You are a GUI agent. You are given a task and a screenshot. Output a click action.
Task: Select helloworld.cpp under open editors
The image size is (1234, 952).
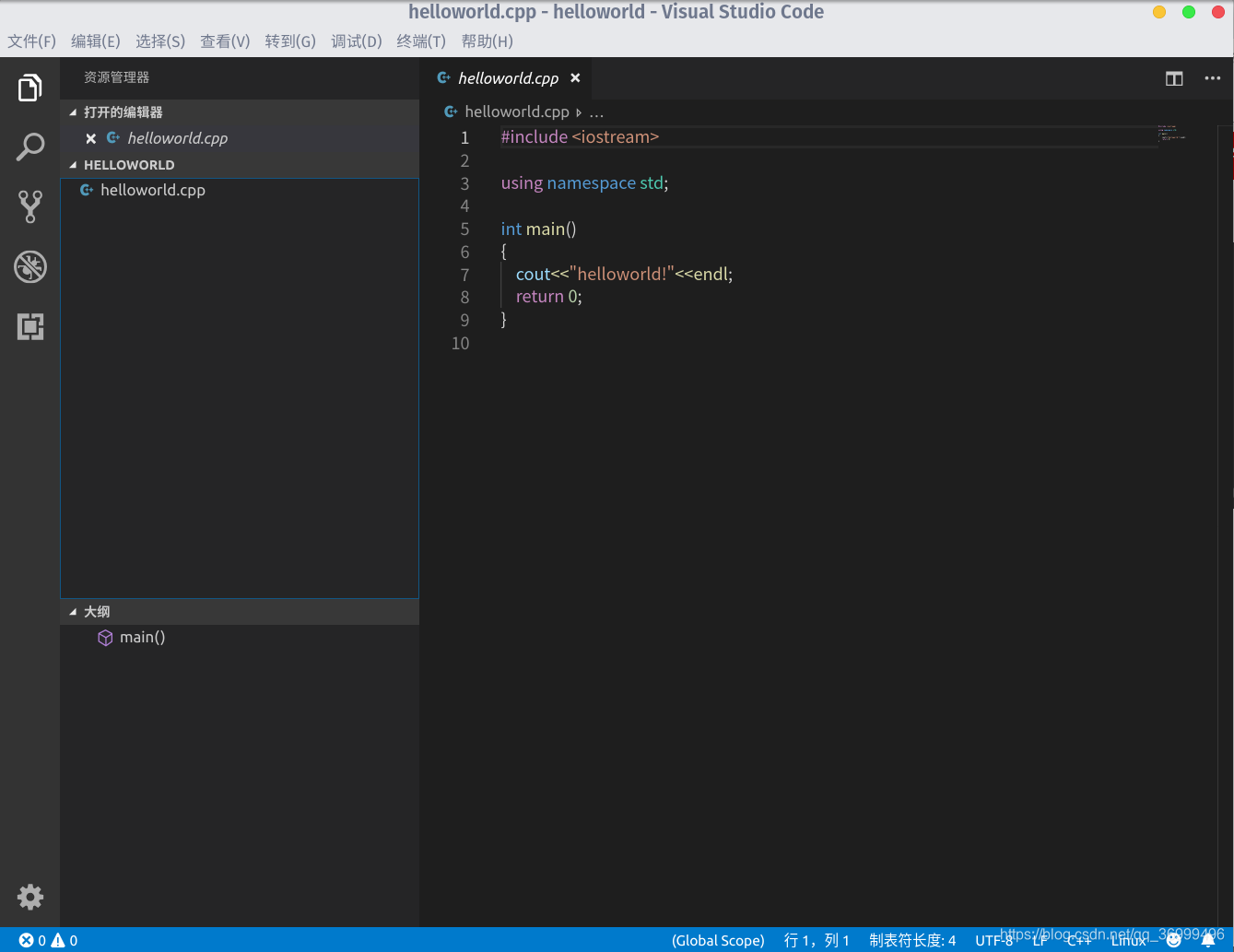click(178, 138)
